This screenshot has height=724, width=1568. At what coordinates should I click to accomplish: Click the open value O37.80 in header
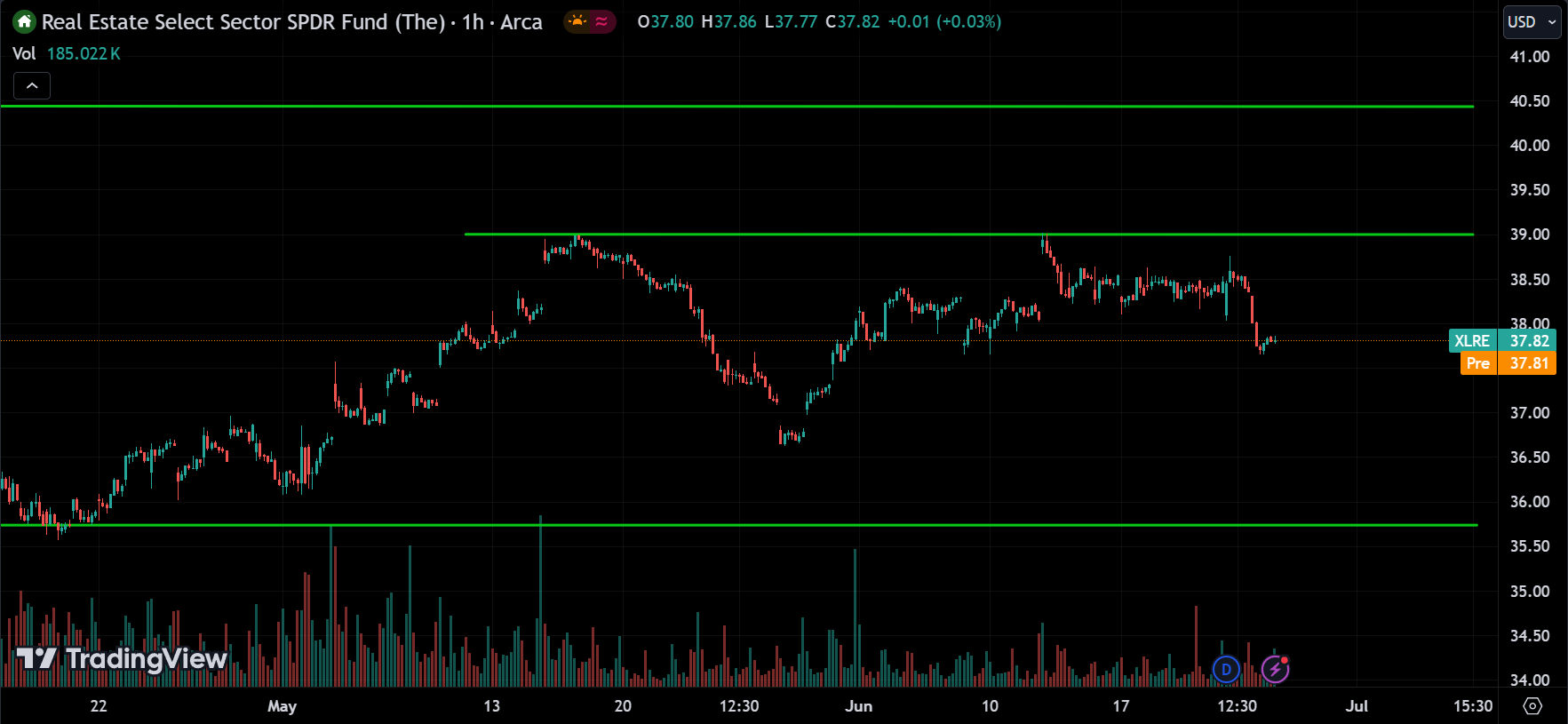pos(665,22)
